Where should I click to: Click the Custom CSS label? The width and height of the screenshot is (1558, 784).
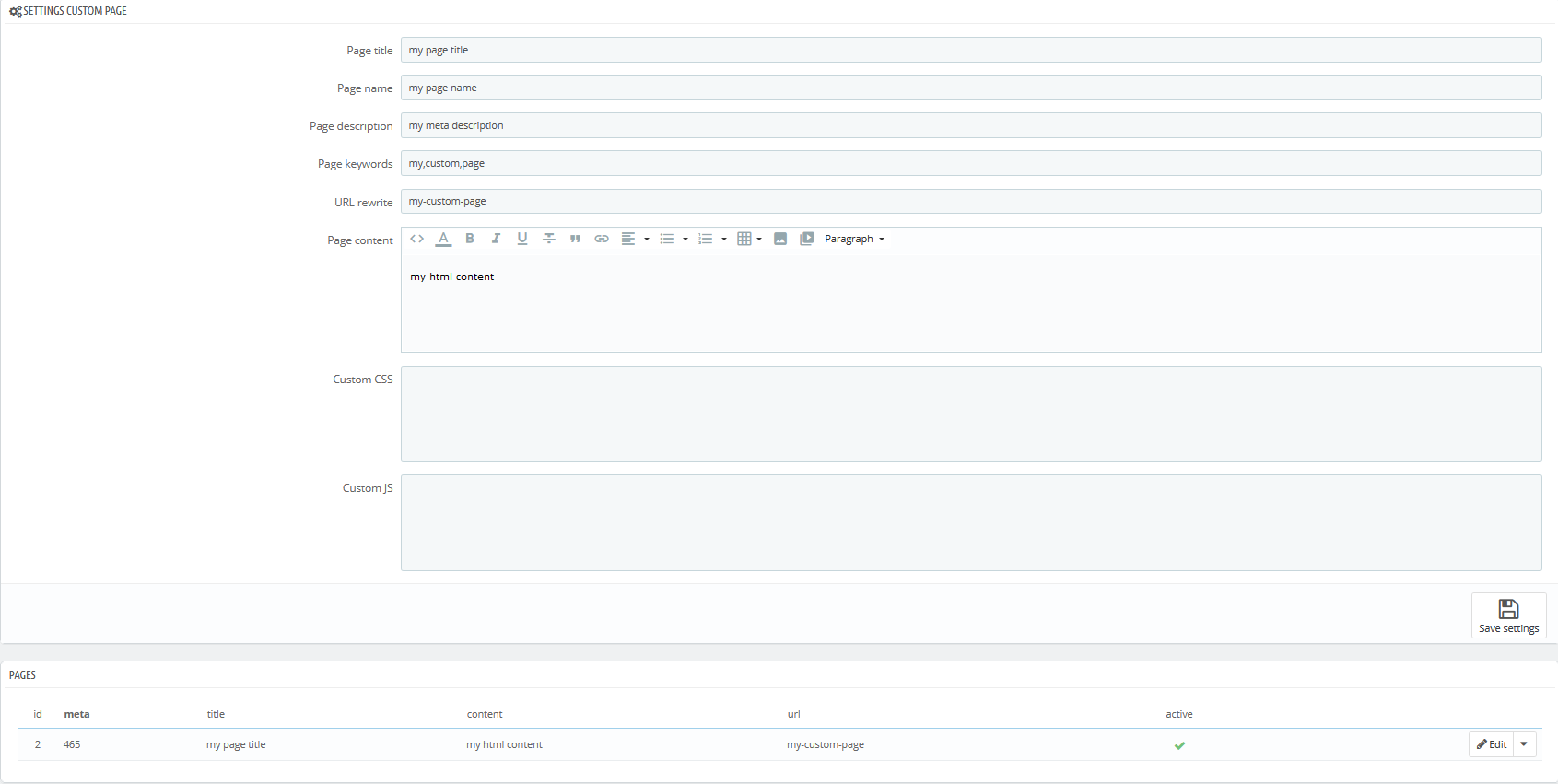[x=363, y=380]
